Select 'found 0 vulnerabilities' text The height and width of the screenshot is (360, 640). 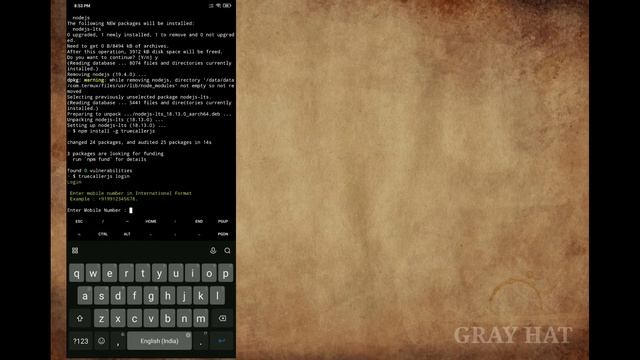click(100, 171)
